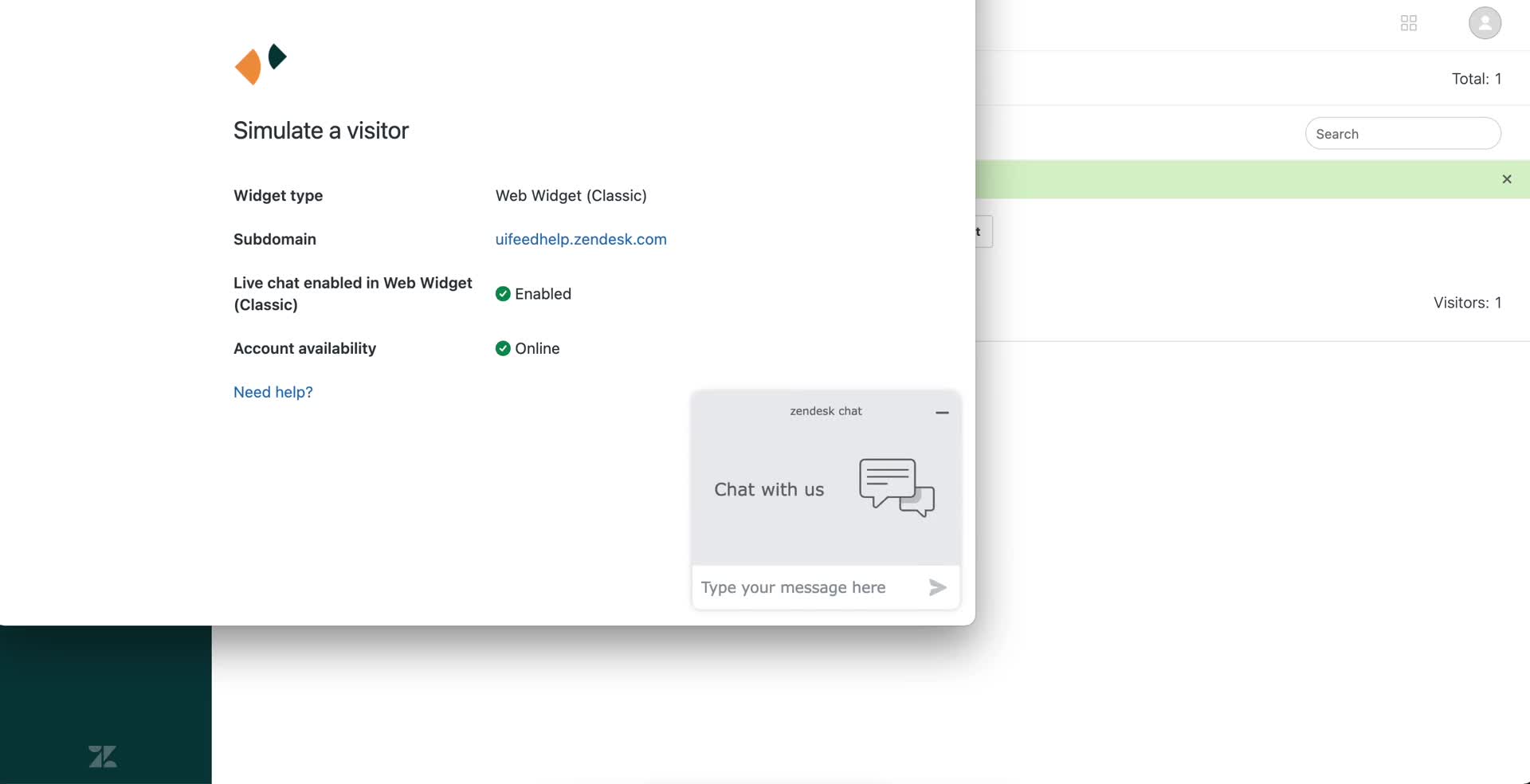This screenshot has height=784, width=1530.
Task: Click the Zendesk logo in sidebar
Action: click(103, 756)
